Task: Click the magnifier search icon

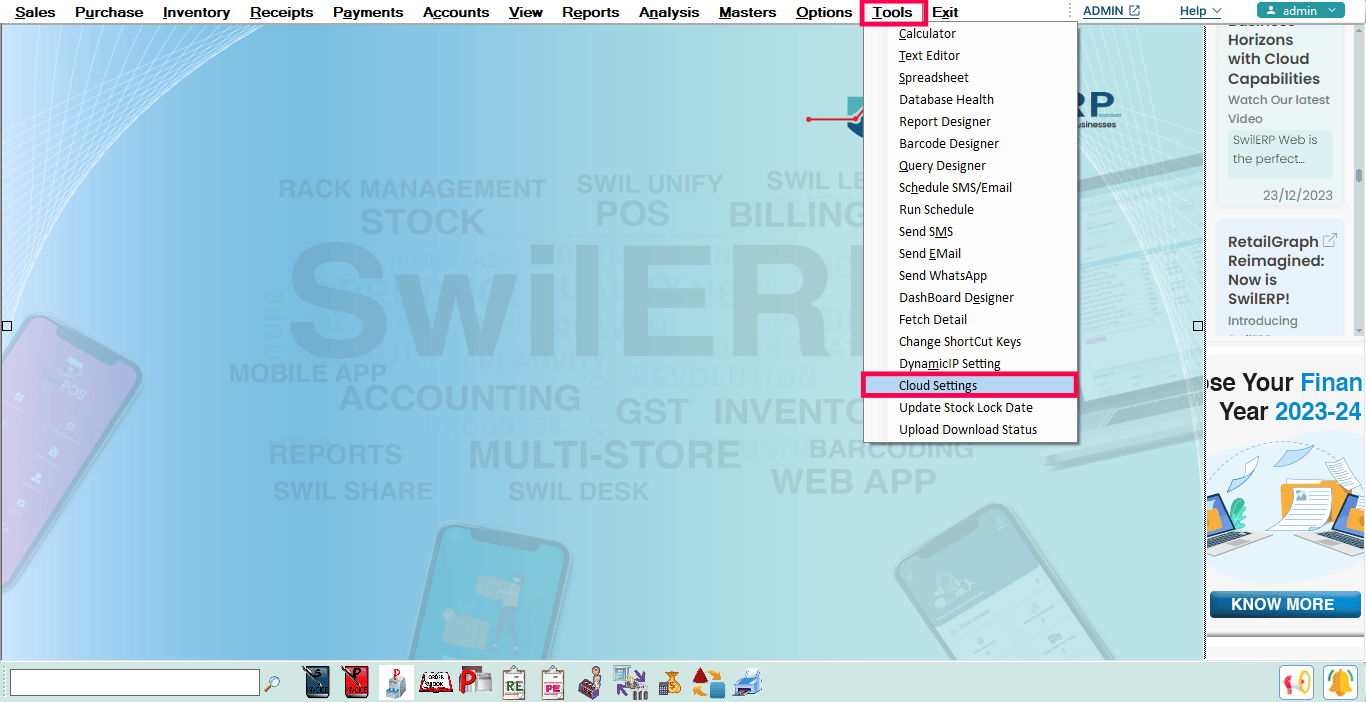Action: pos(271,684)
